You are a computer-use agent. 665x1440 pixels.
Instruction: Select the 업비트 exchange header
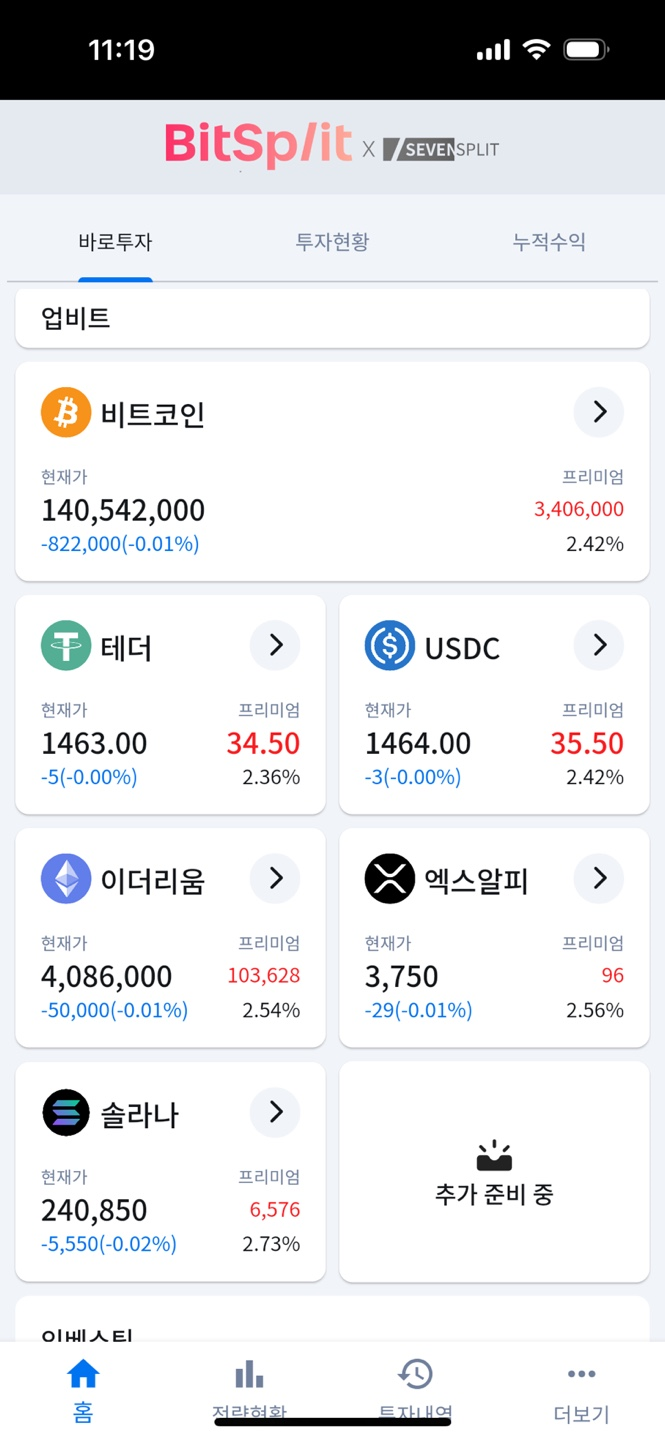point(332,317)
